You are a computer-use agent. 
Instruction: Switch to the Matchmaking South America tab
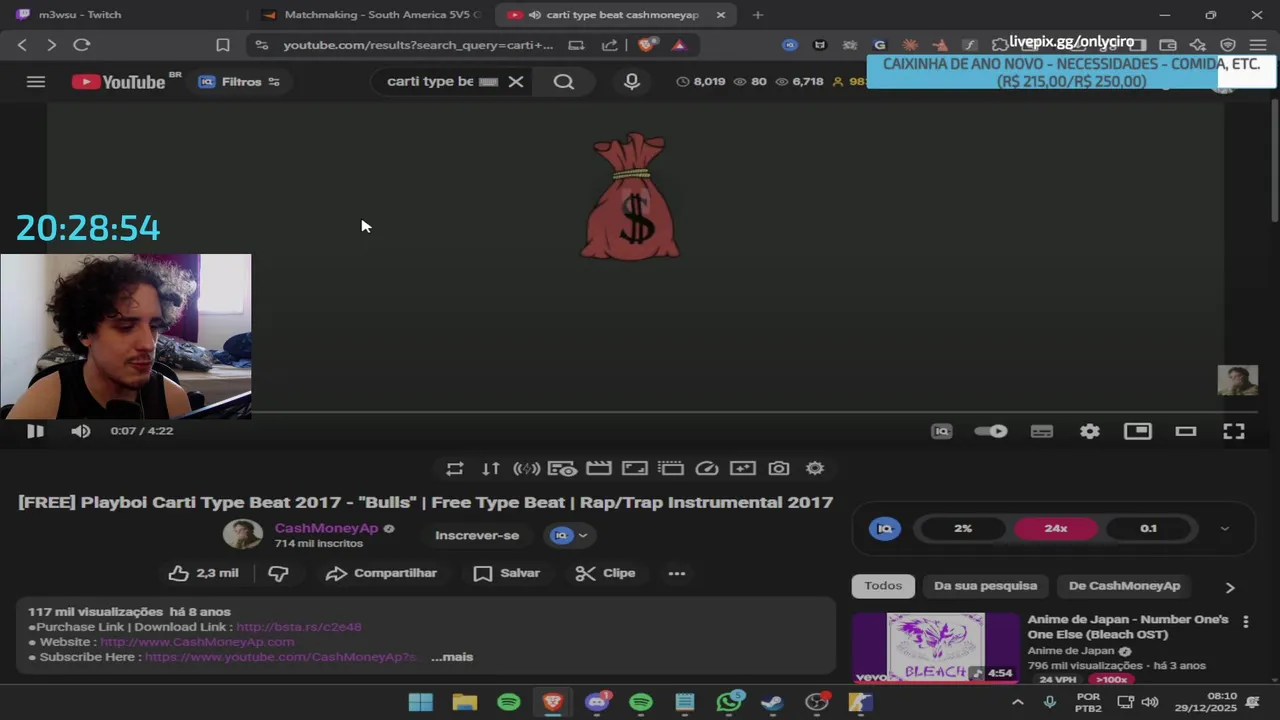pos(372,15)
